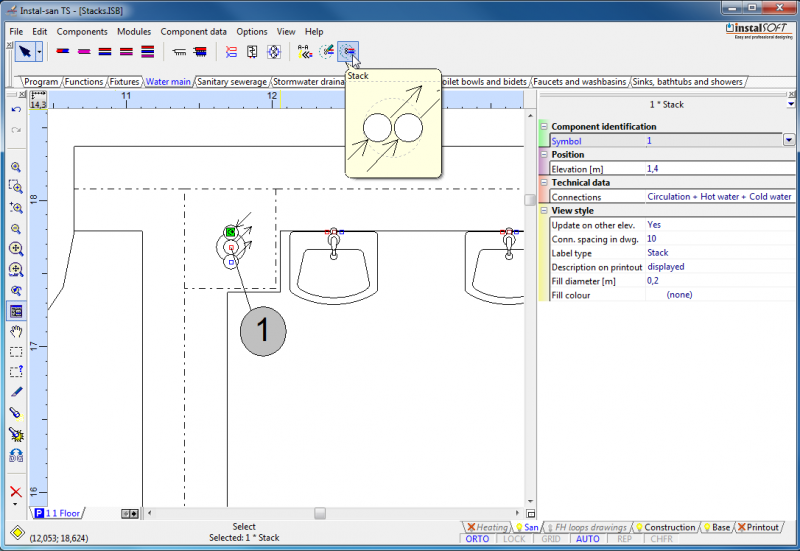Screen dimensions: 800x551
Task: Select the rectangle with question mark tool
Action: pos(16,371)
